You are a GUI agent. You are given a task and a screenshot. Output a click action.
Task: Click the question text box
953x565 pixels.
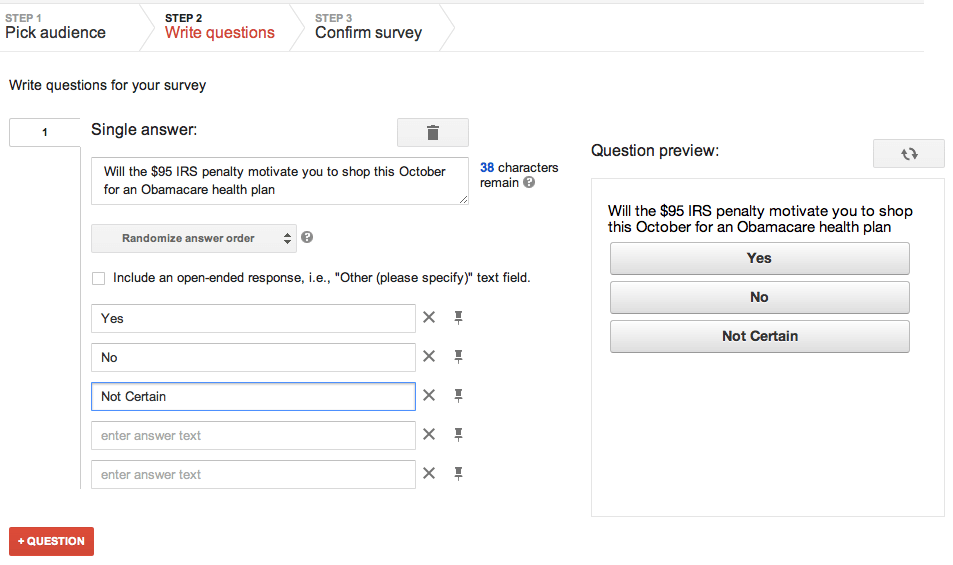pos(280,180)
